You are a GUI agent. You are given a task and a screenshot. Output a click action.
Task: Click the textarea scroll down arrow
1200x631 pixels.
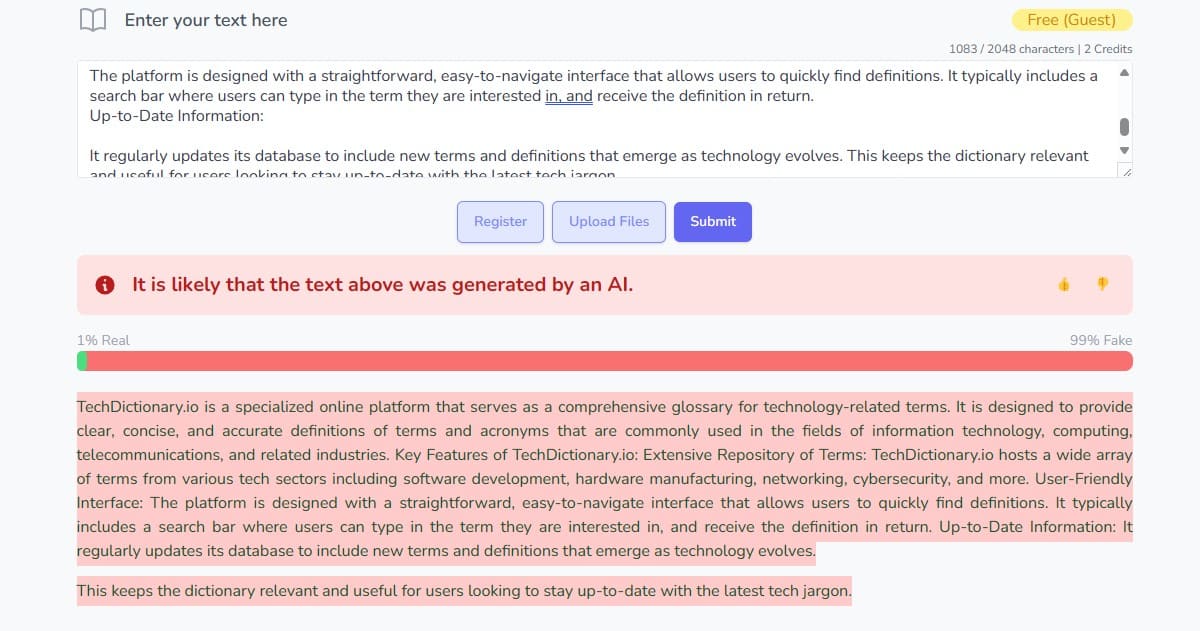[1124, 151]
